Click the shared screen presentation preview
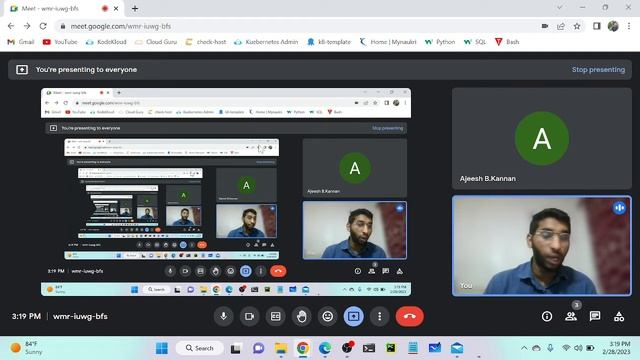The width and height of the screenshot is (640, 360). (x=226, y=192)
